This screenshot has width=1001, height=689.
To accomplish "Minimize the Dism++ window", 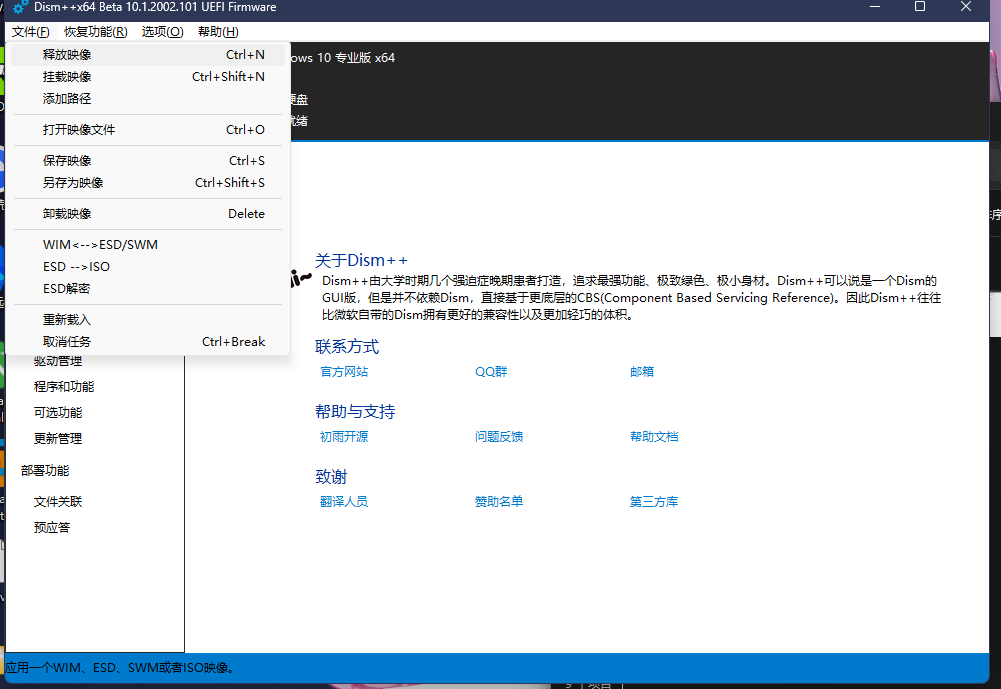I will 875,6.
